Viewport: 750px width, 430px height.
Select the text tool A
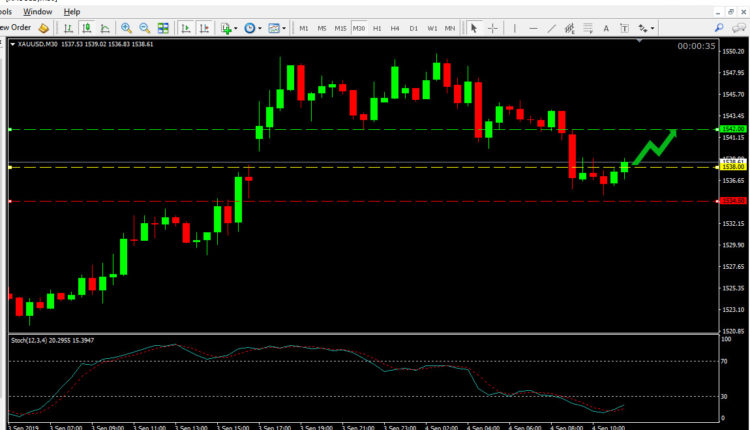[x=606, y=28]
